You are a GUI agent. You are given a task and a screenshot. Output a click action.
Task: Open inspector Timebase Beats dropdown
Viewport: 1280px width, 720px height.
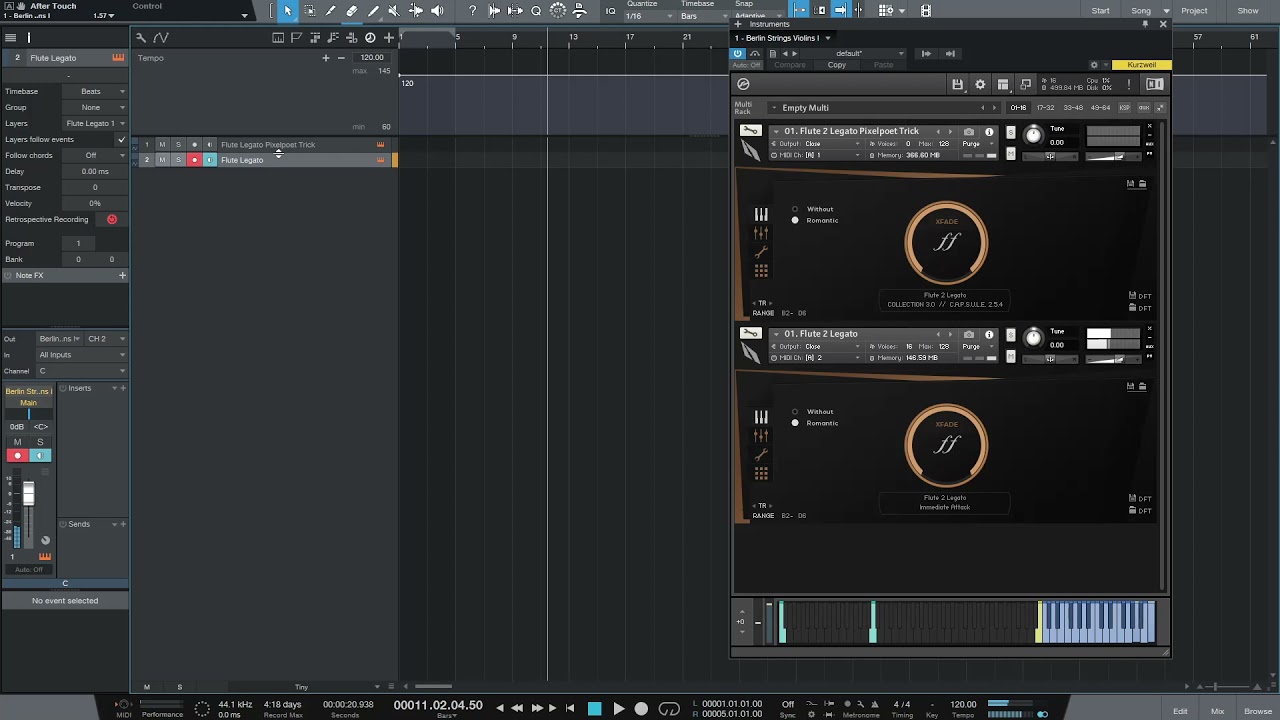95,91
